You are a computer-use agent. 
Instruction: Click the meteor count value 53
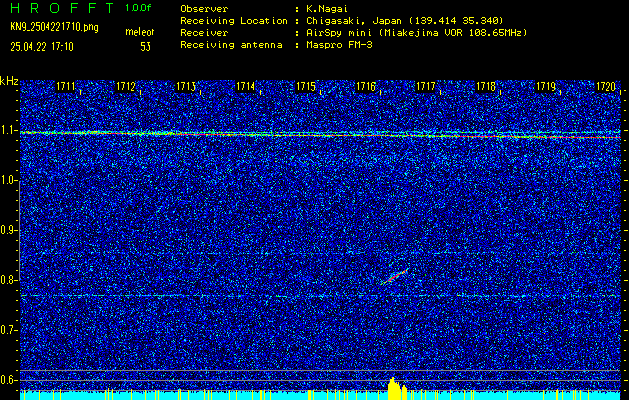coord(145,47)
